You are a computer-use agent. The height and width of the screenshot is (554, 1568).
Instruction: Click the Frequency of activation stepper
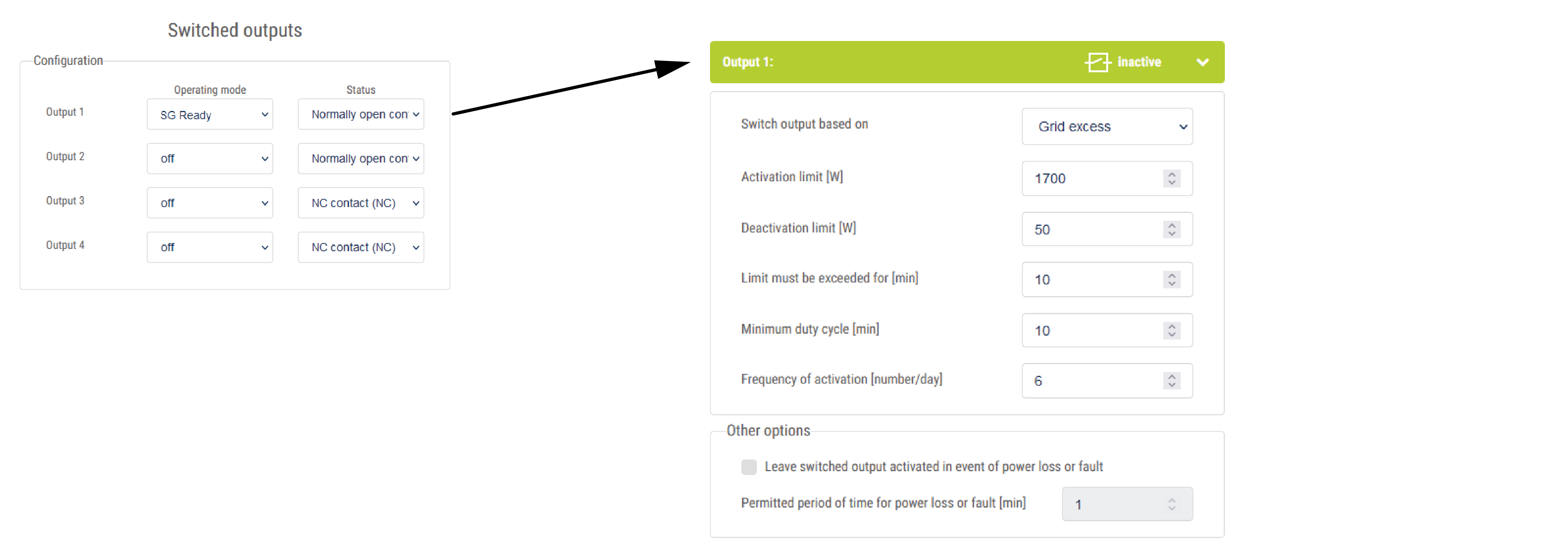[1172, 381]
